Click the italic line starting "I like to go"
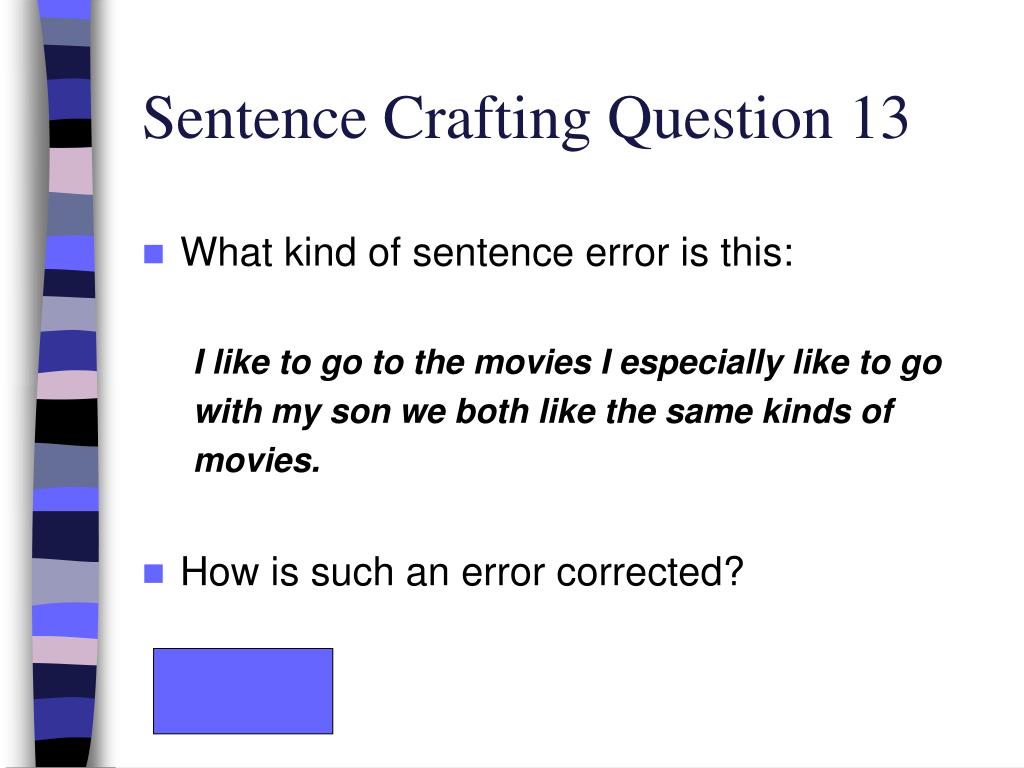This screenshot has height=768, width=1024. pyautogui.click(x=568, y=363)
